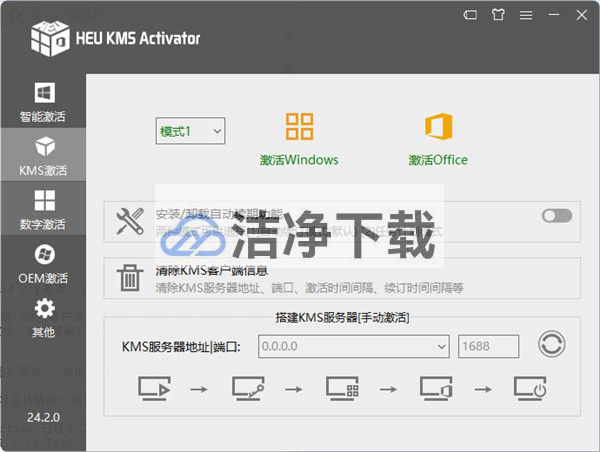Minimize the HEU KMS Activator window
The width and height of the screenshot is (600, 452).
coord(554,15)
